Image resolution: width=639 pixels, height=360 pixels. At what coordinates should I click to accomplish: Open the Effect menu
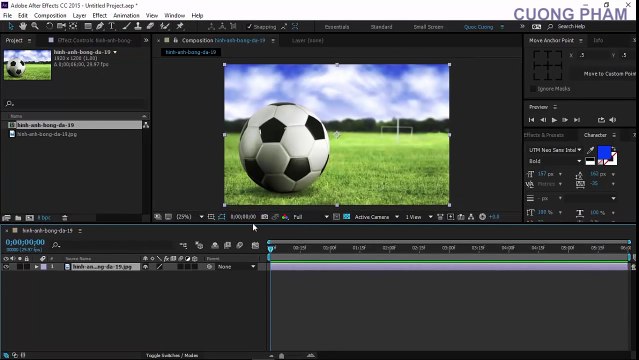click(x=99, y=15)
